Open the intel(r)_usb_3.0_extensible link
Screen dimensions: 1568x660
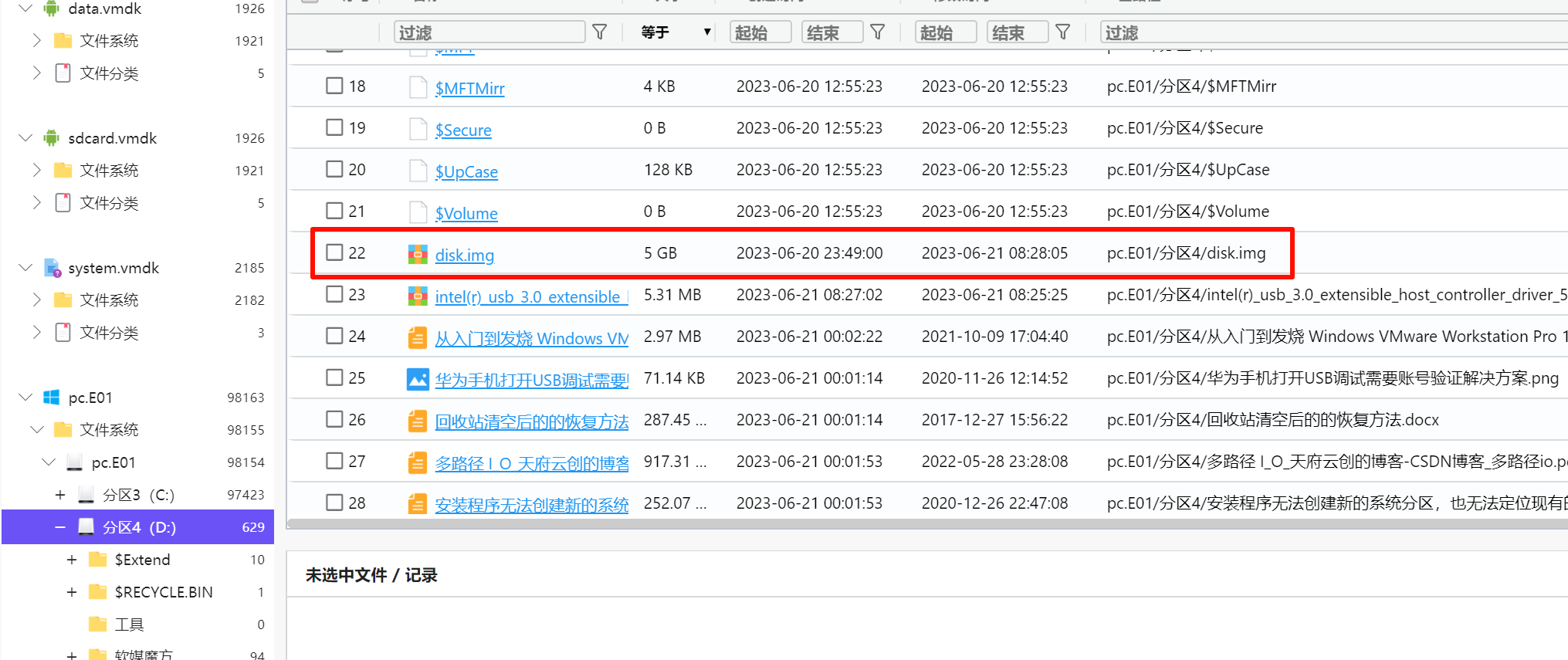pos(531,296)
